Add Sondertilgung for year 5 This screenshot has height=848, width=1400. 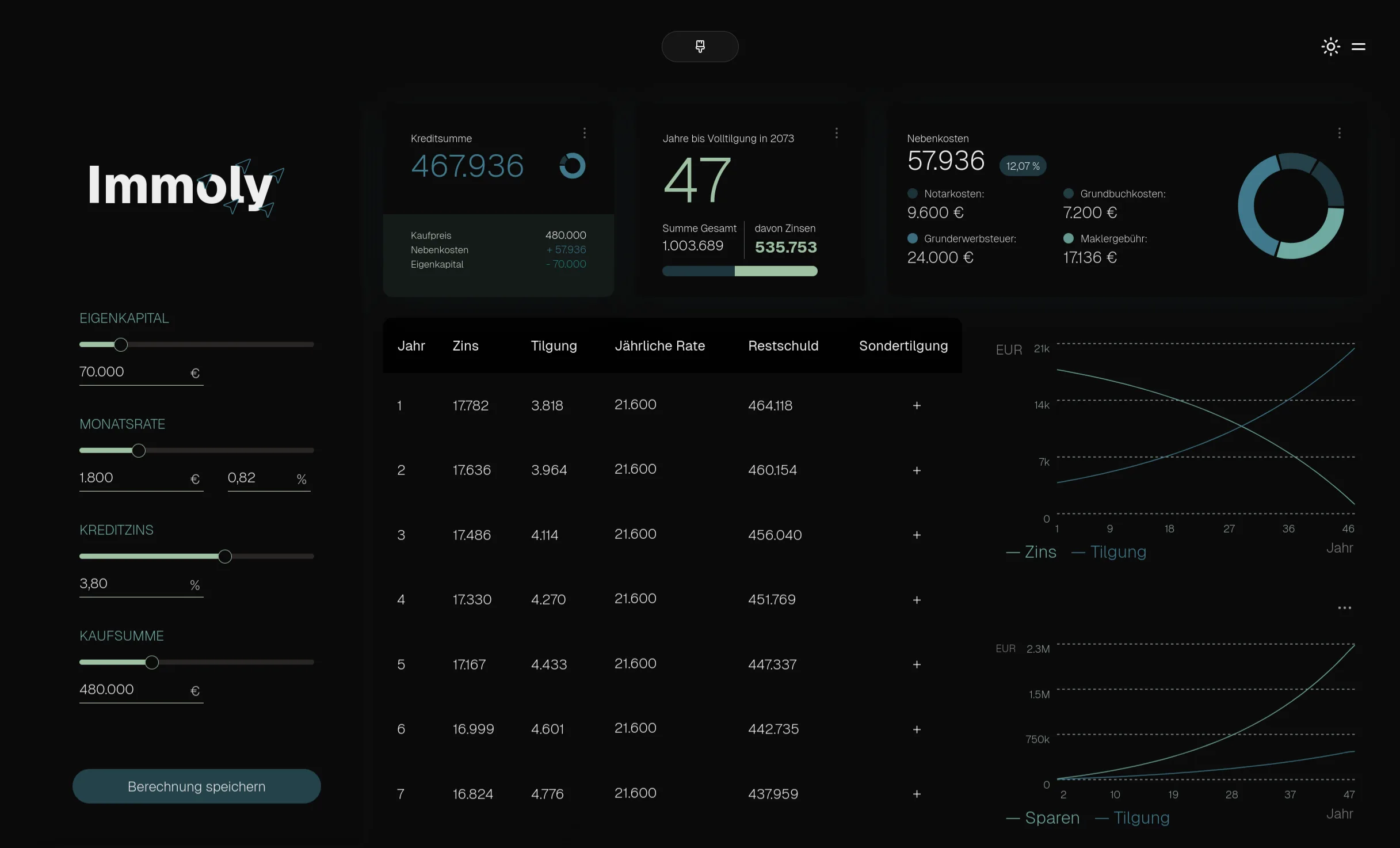click(917, 664)
